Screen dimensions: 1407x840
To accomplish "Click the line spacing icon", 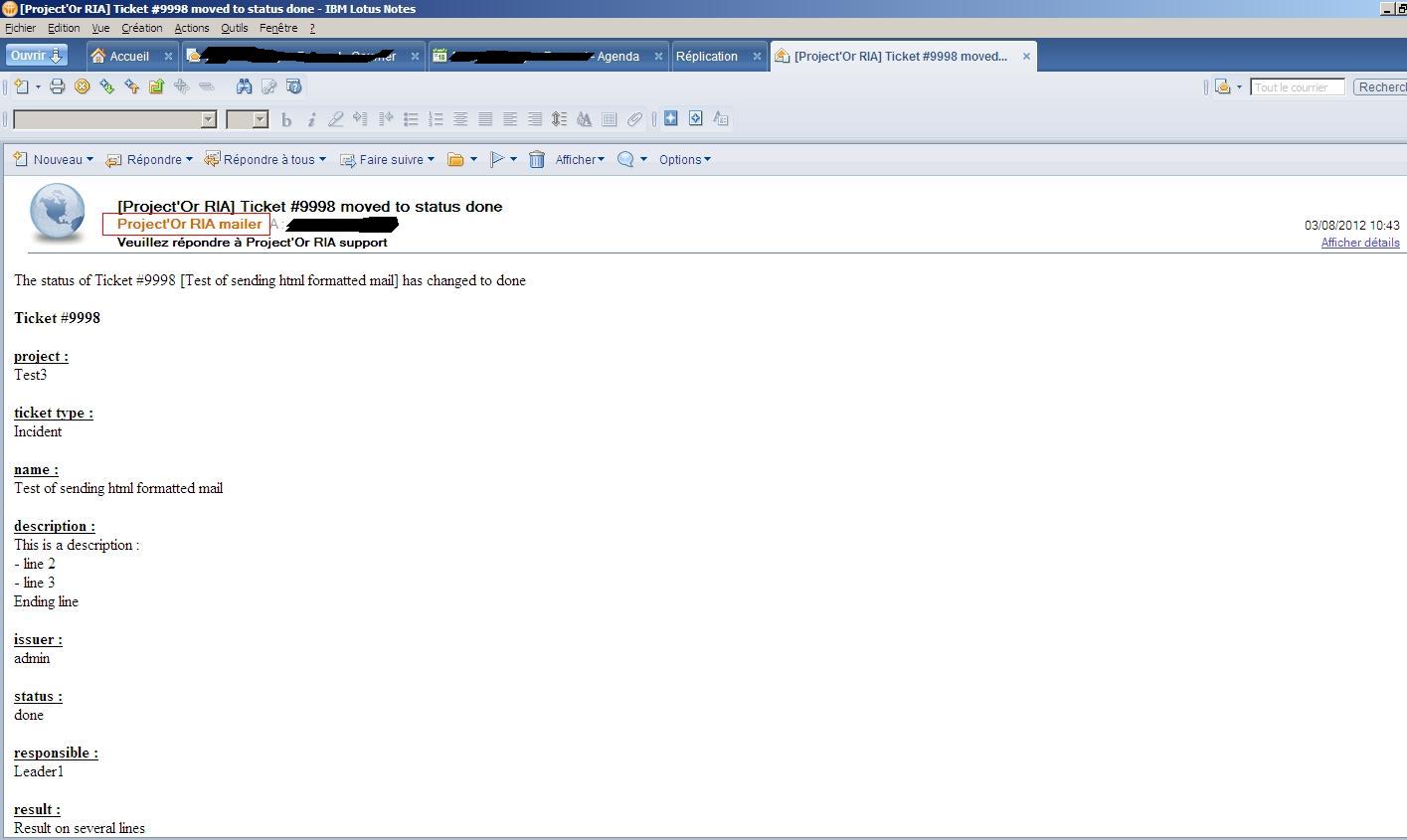I will (560, 119).
